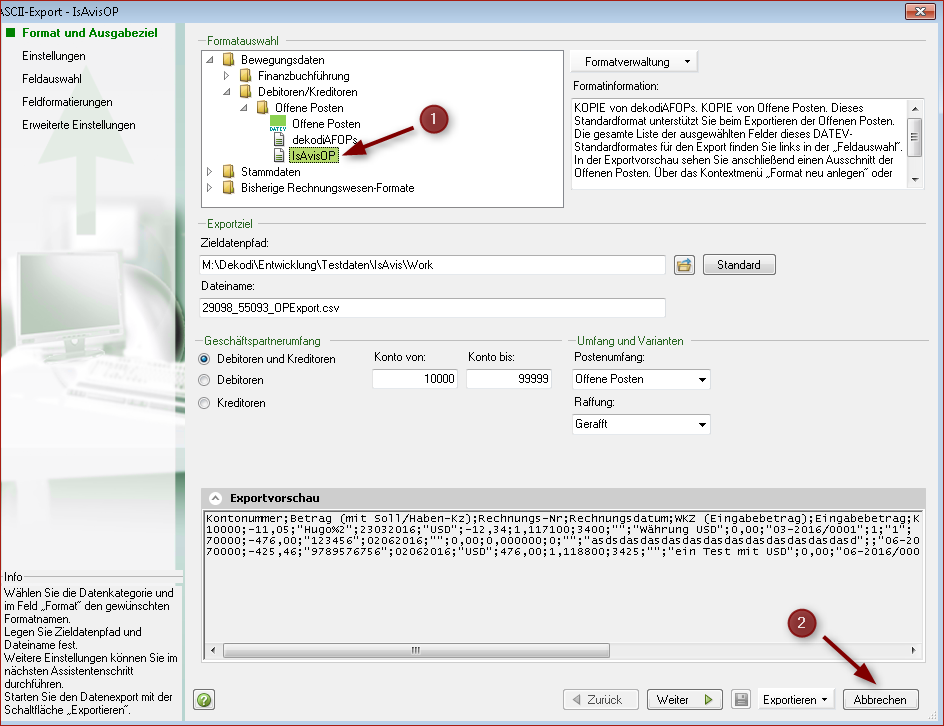Image resolution: width=944 pixels, height=726 pixels.
Task: Select the DATEV Offene Posten format icon
Action: 278,124
